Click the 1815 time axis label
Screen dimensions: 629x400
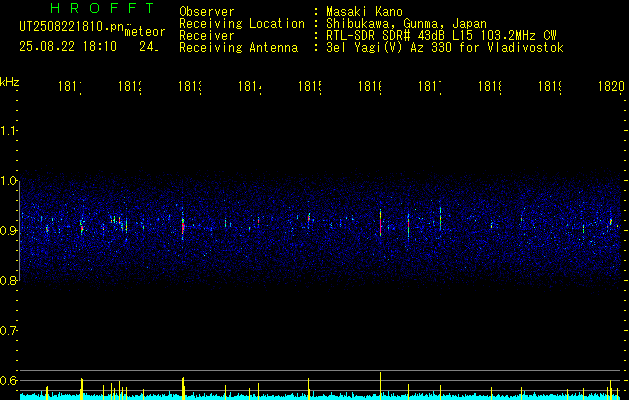click(x=310, y=86)
